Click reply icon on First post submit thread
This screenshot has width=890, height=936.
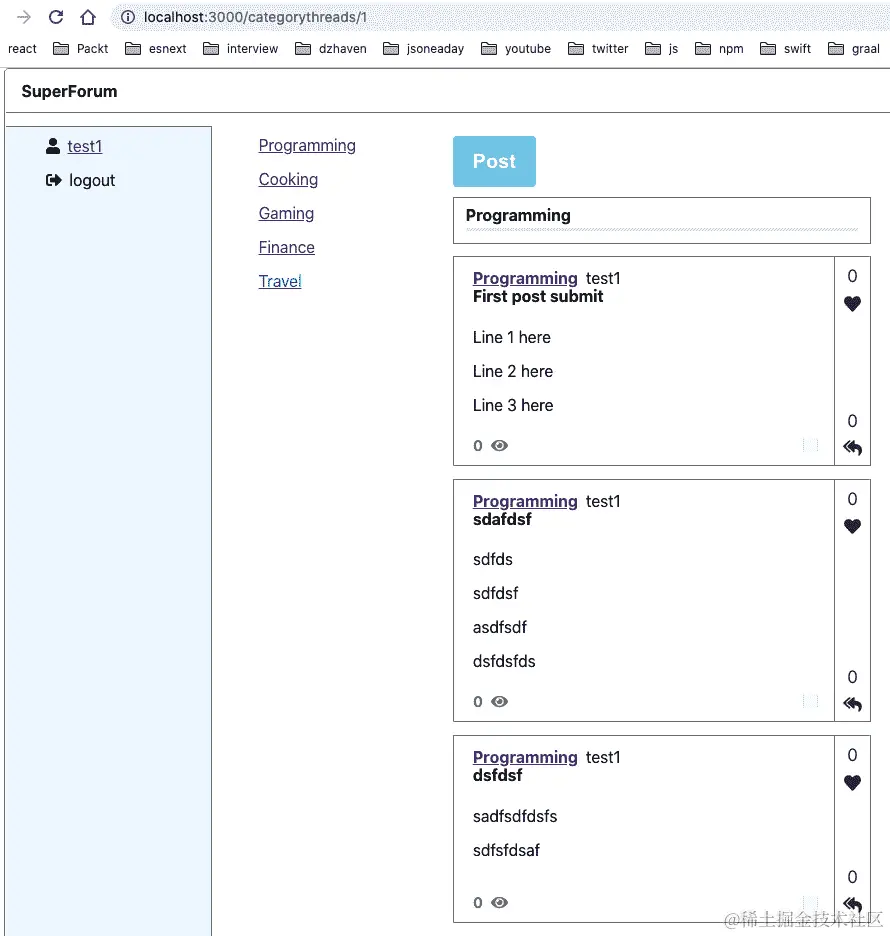point(852,448)
